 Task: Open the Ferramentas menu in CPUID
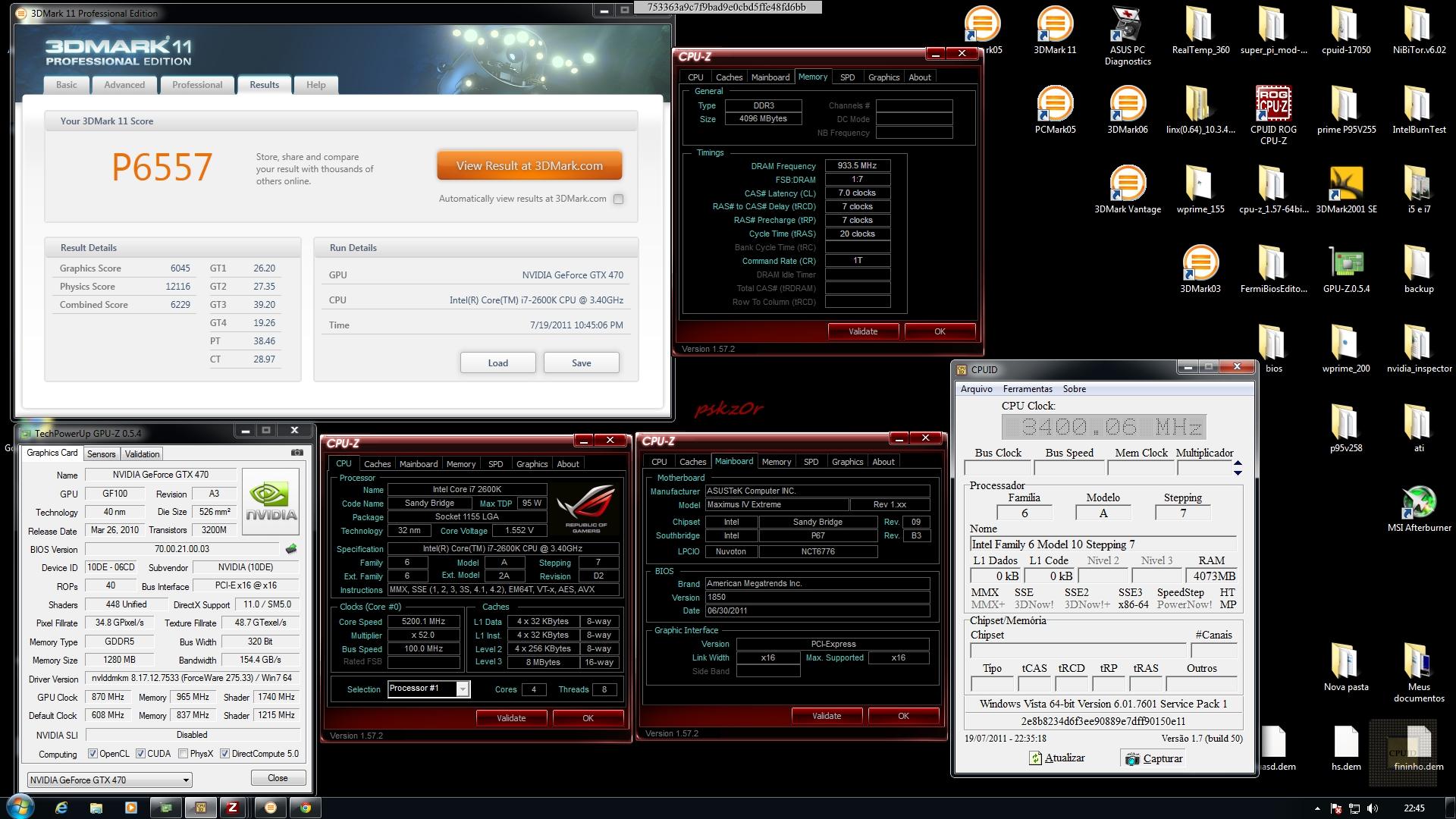click(x=1028, y=389)
